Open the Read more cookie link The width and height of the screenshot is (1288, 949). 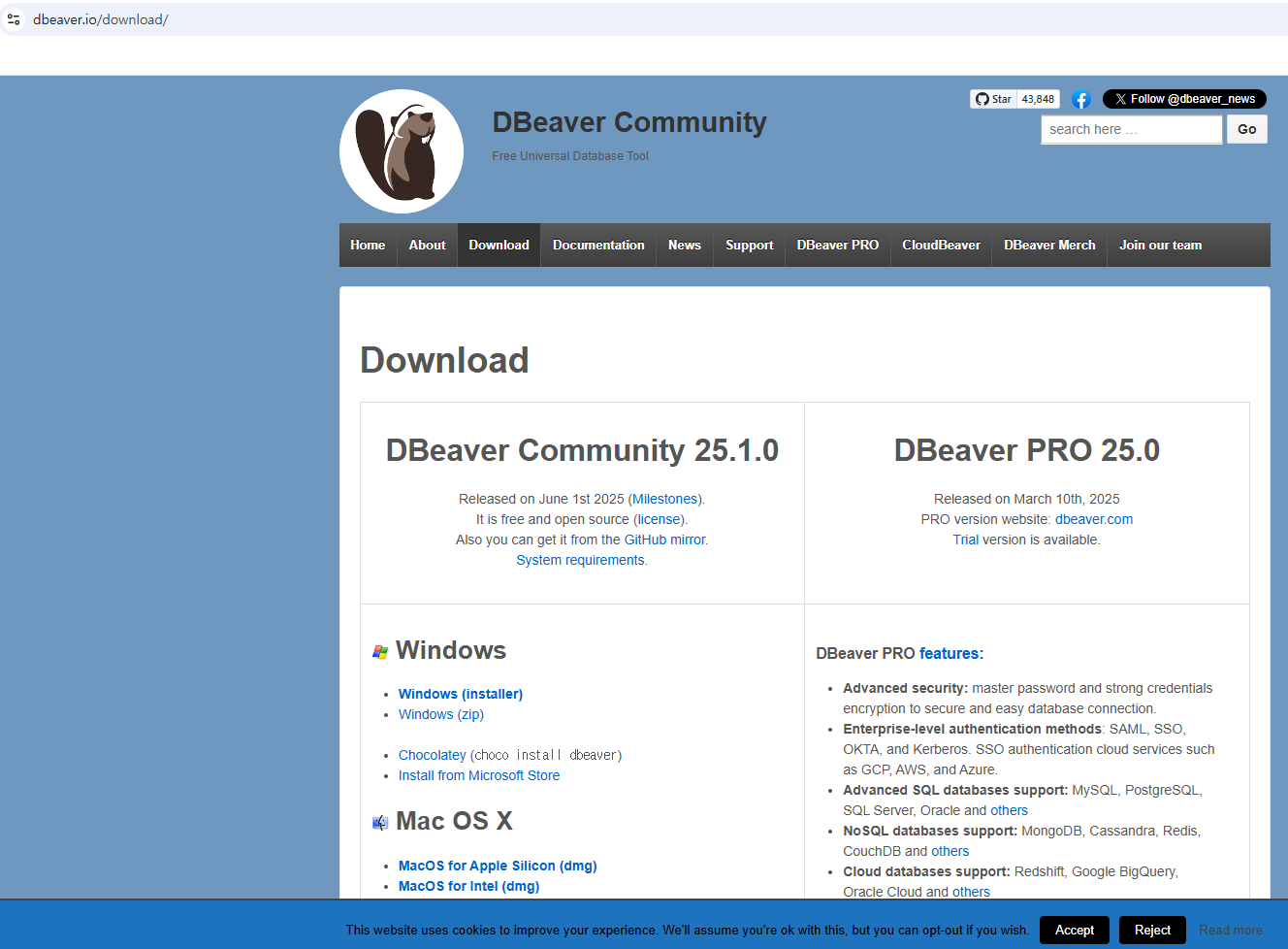[1231, 930]
